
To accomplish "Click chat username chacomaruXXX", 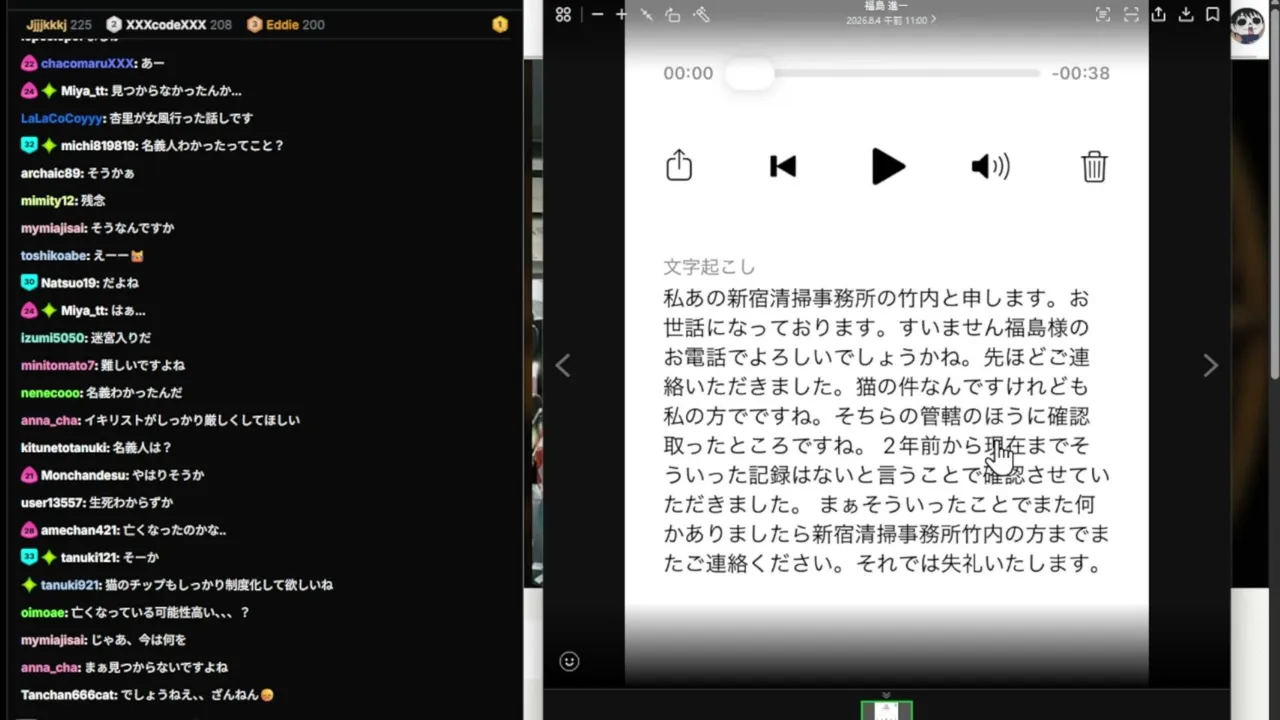I will click(x=87, y=63).
